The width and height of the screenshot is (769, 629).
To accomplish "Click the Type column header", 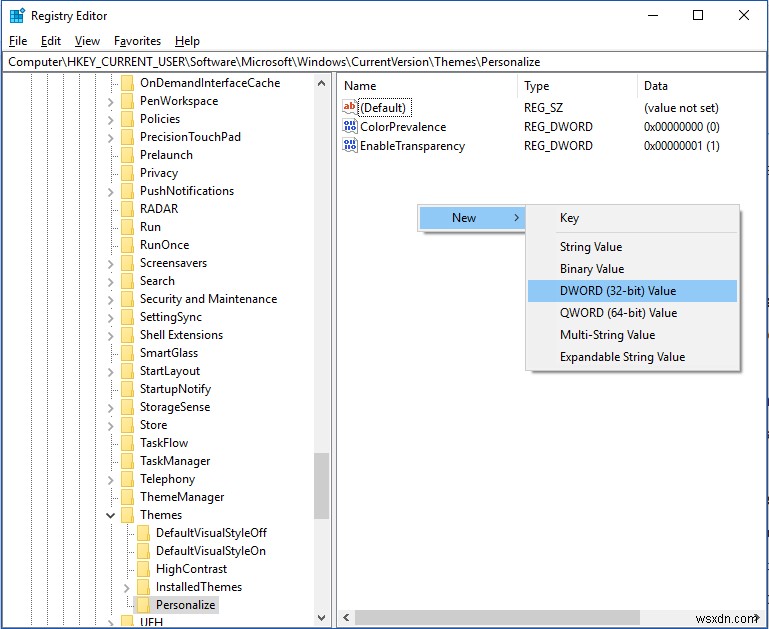I will [577, 86].
